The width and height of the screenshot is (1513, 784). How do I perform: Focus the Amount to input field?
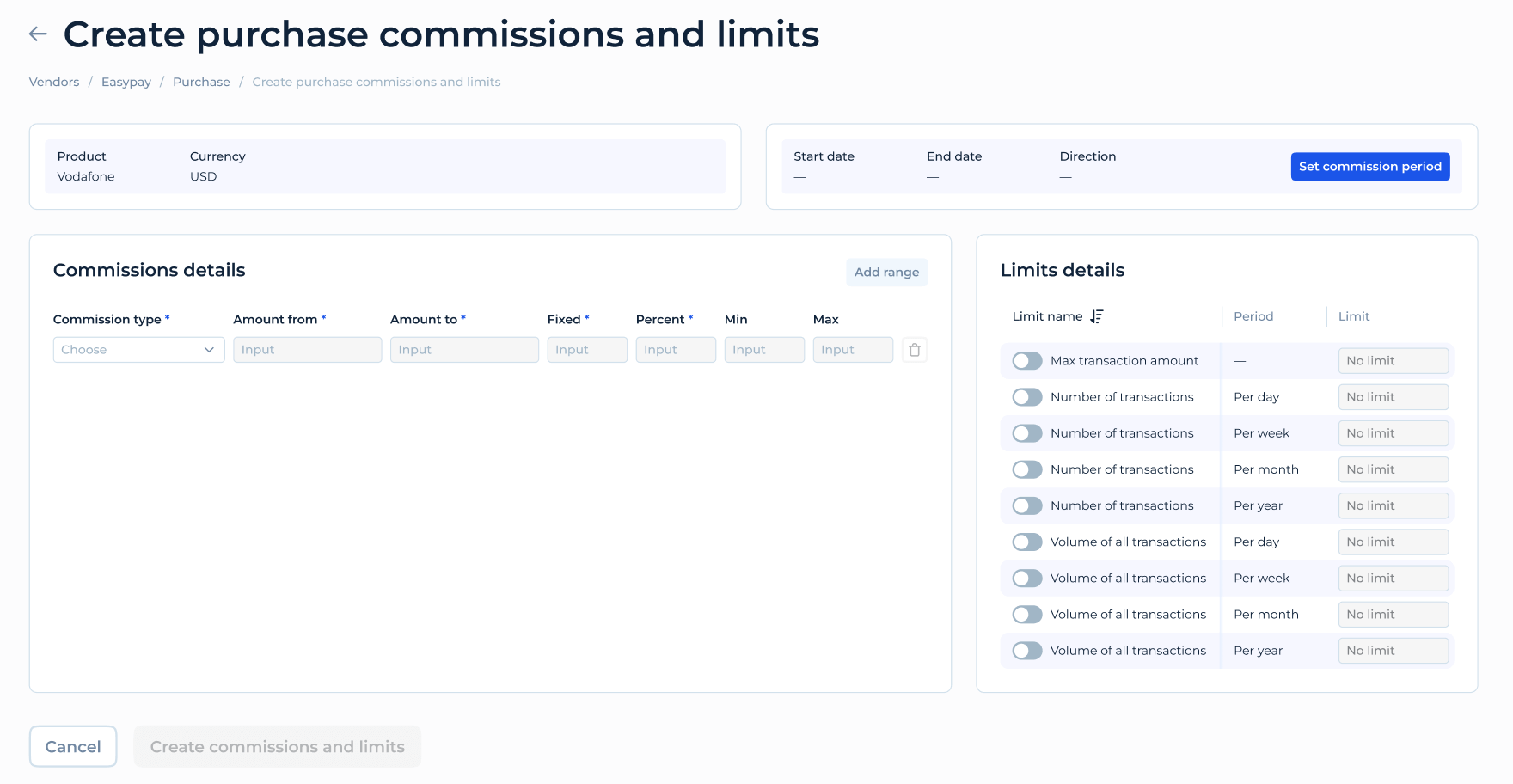[464, 350]
